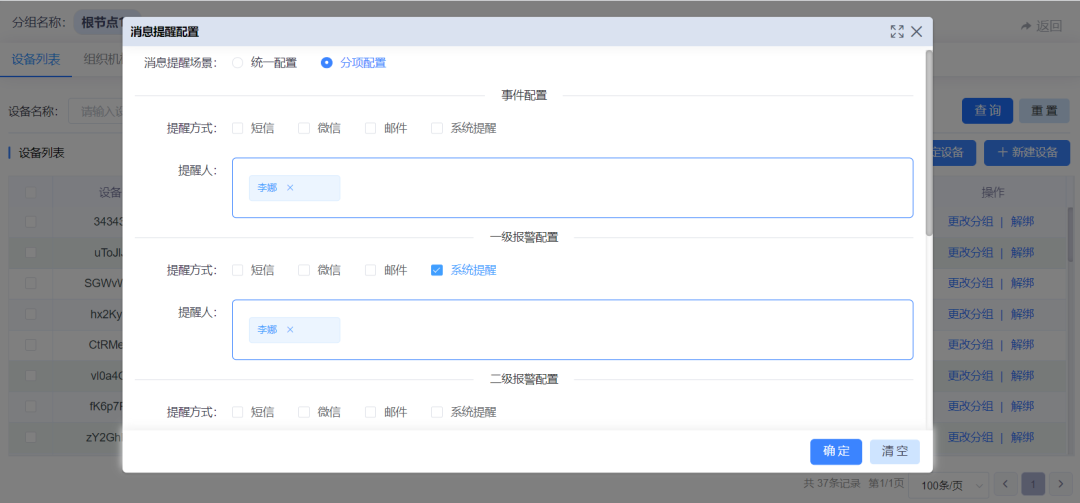Click 解绑 in the uToJl row

click(1022, 252)
